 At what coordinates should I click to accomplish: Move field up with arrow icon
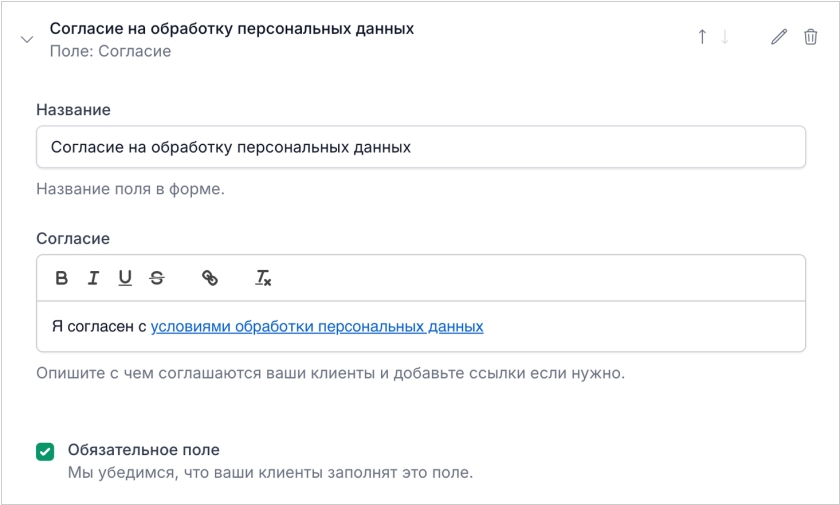coord(702,36)
